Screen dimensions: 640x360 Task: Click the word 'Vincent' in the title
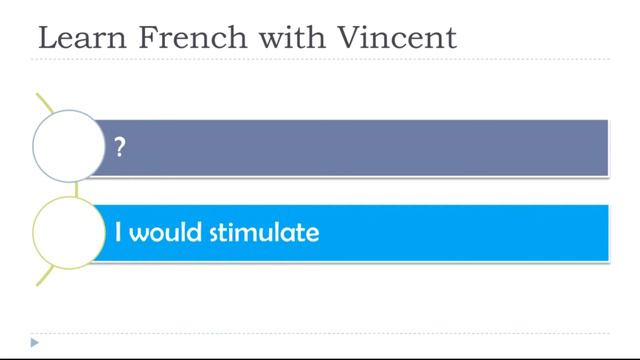tap(397, 38)
